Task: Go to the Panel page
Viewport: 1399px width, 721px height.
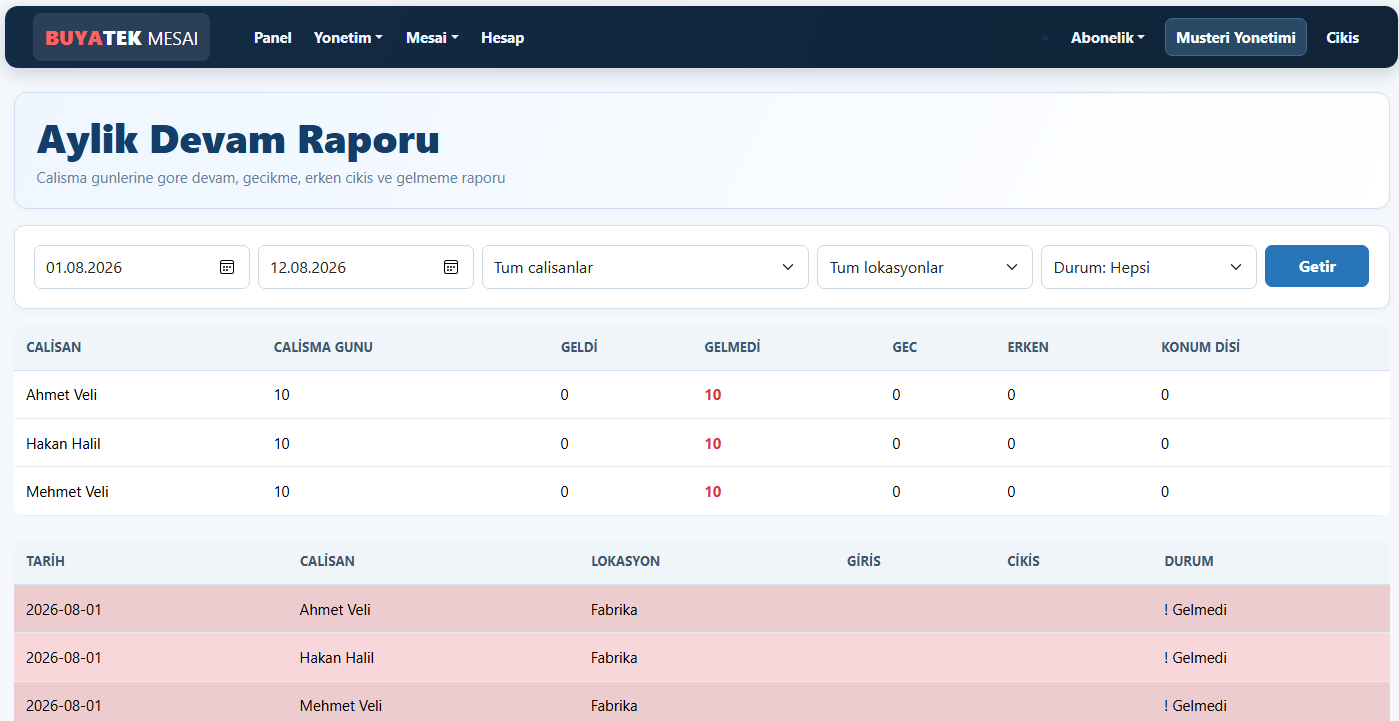Action: coord(273,38)
